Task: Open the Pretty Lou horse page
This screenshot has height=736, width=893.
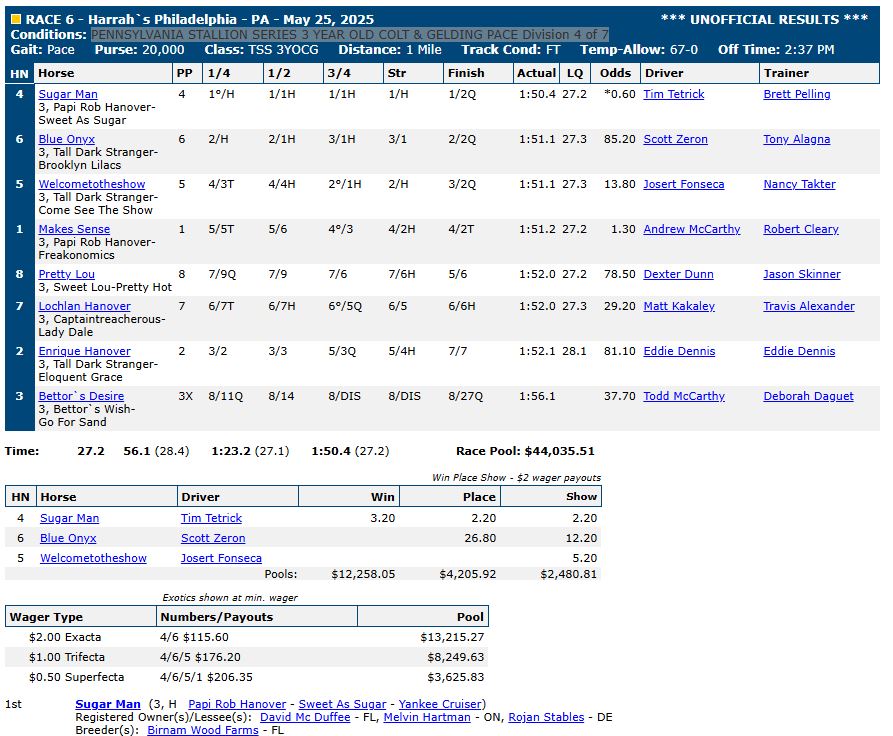Action: pos(66,274)
